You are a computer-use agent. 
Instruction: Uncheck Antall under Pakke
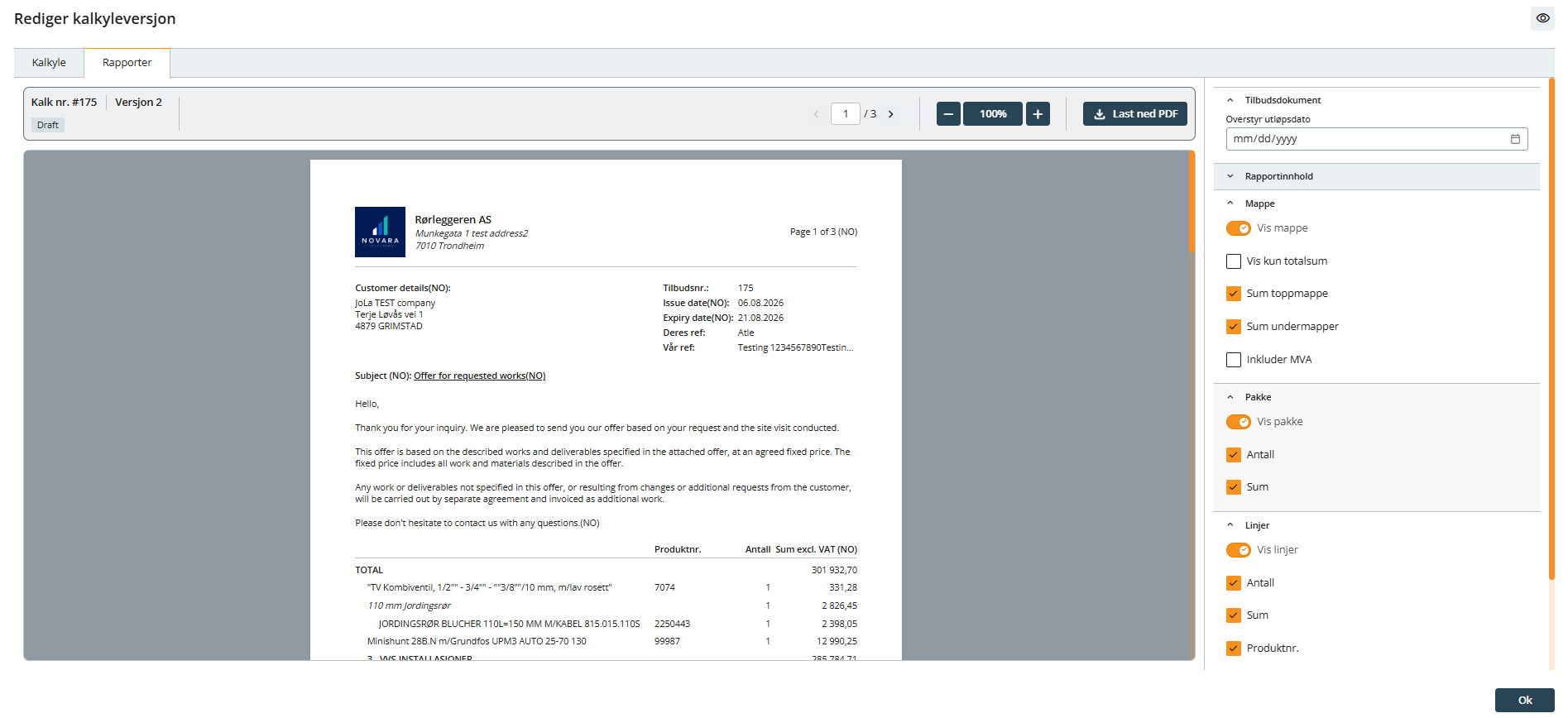coord(1234,455)
